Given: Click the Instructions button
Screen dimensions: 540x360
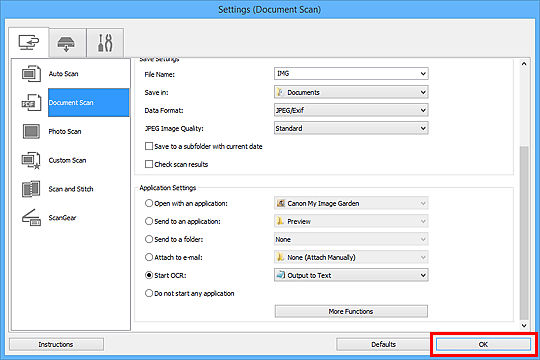Looking at the screenshot, I should (x=56, y=344).
